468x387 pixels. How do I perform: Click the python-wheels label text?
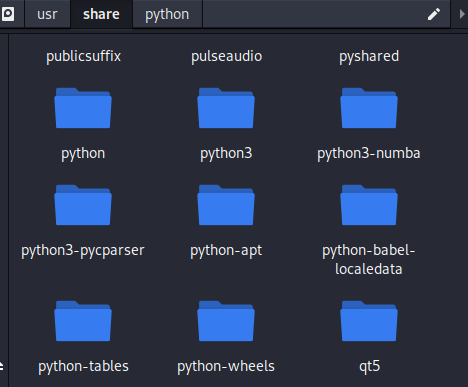point(226,366)
